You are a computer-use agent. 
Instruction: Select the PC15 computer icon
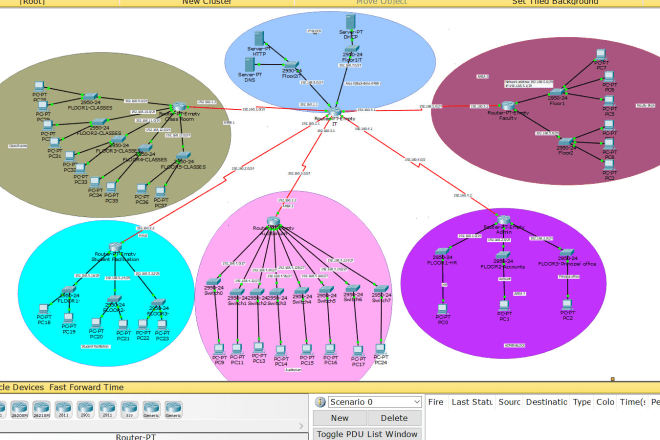point(307,350)
